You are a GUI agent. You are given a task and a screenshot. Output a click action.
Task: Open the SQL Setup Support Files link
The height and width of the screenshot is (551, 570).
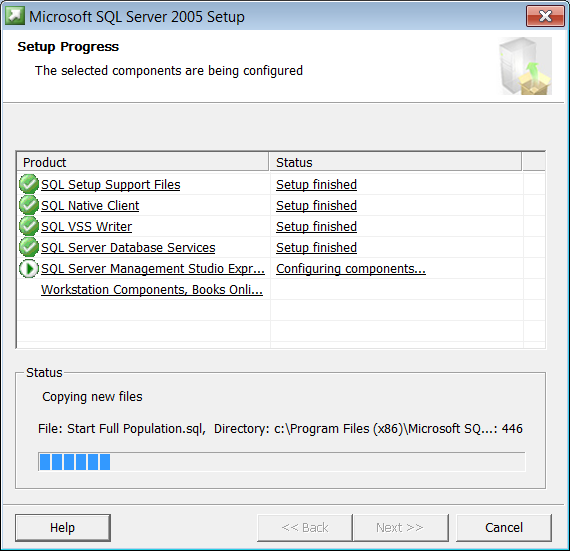[111, 185]
